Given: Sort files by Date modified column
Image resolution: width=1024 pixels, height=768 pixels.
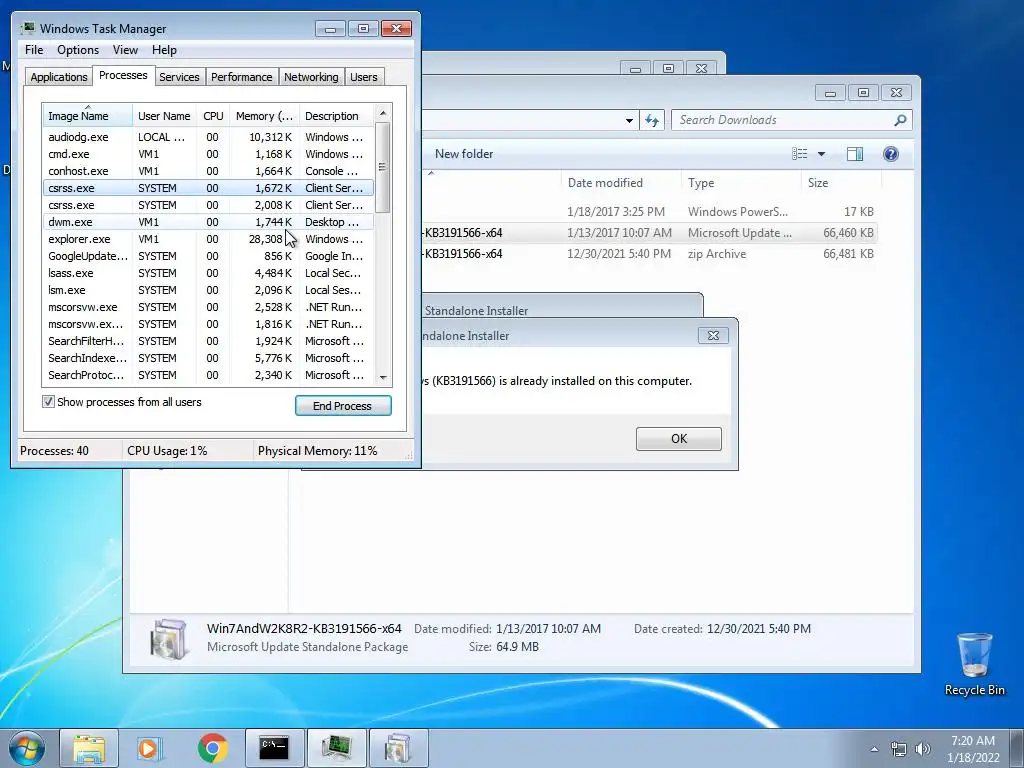Looking at the screenshot, I should click(621, 183).
